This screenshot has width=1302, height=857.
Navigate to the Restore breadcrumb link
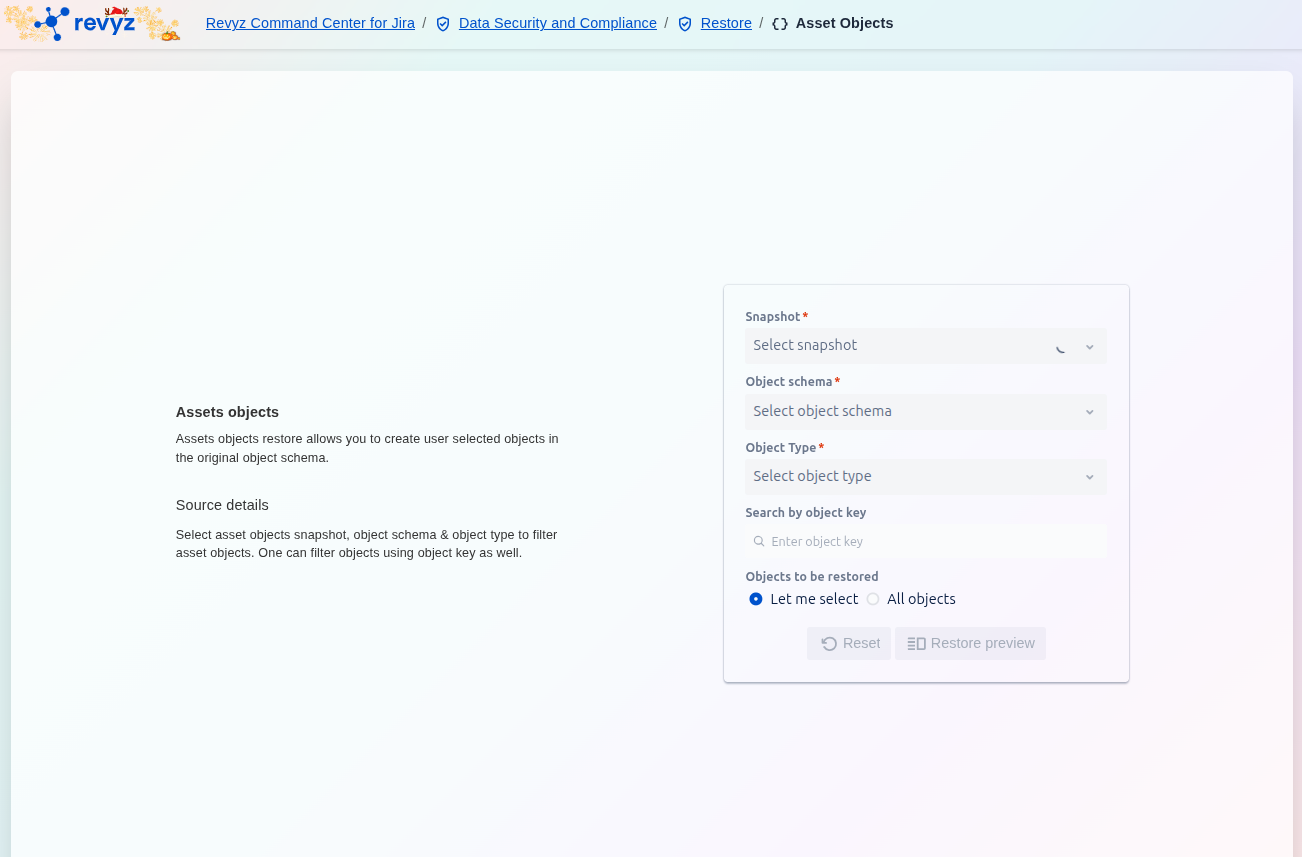(726, 23)
